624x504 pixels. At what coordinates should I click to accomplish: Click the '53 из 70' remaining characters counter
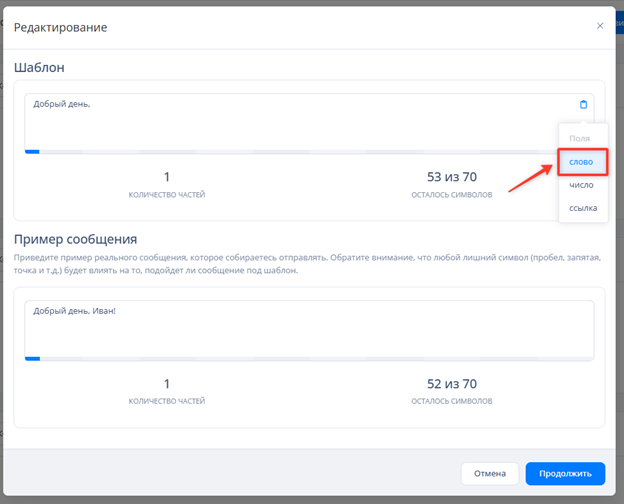click(451, 177)
